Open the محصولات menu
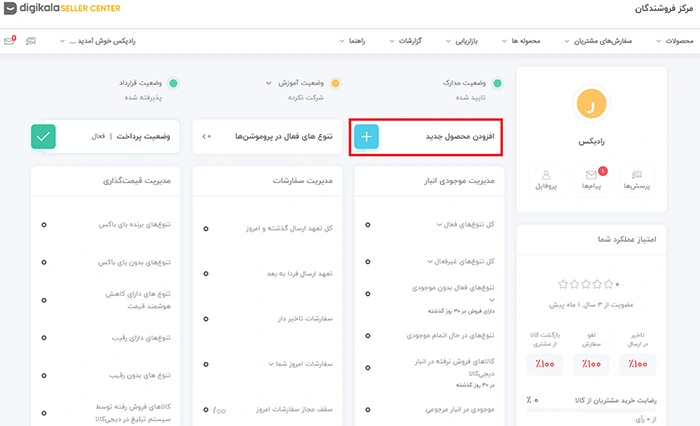700x426 pixels. pyautogui.click(x=675, y=41)
